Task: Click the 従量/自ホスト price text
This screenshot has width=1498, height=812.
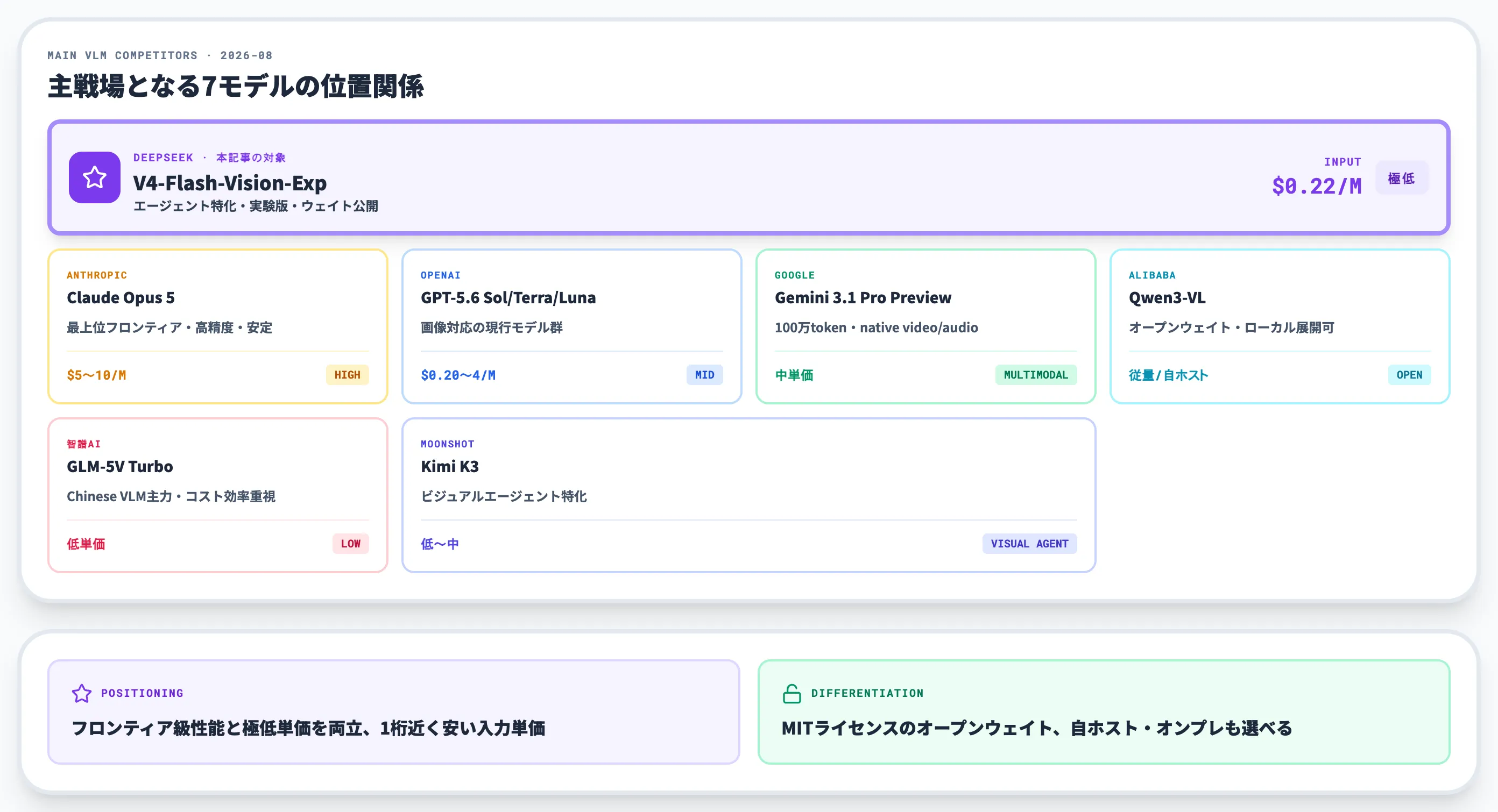Action: [1168, 375]
